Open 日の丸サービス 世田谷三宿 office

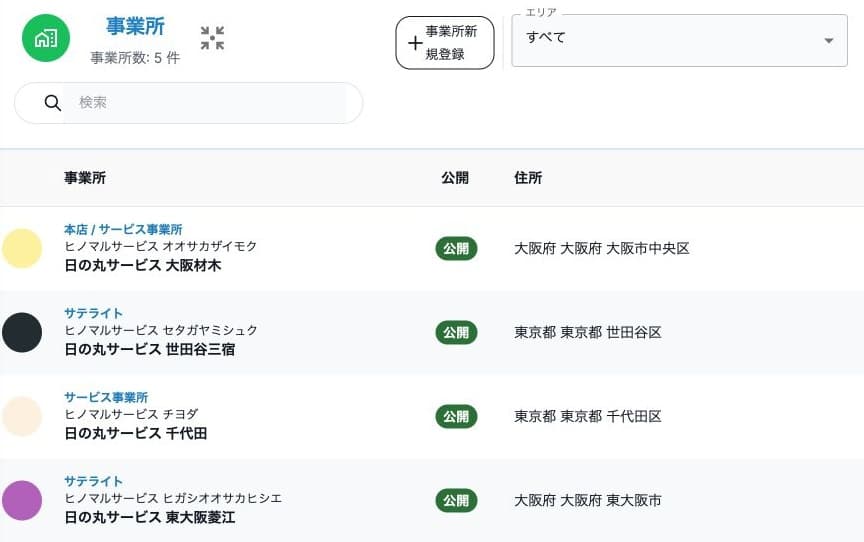tap(150, 349)
